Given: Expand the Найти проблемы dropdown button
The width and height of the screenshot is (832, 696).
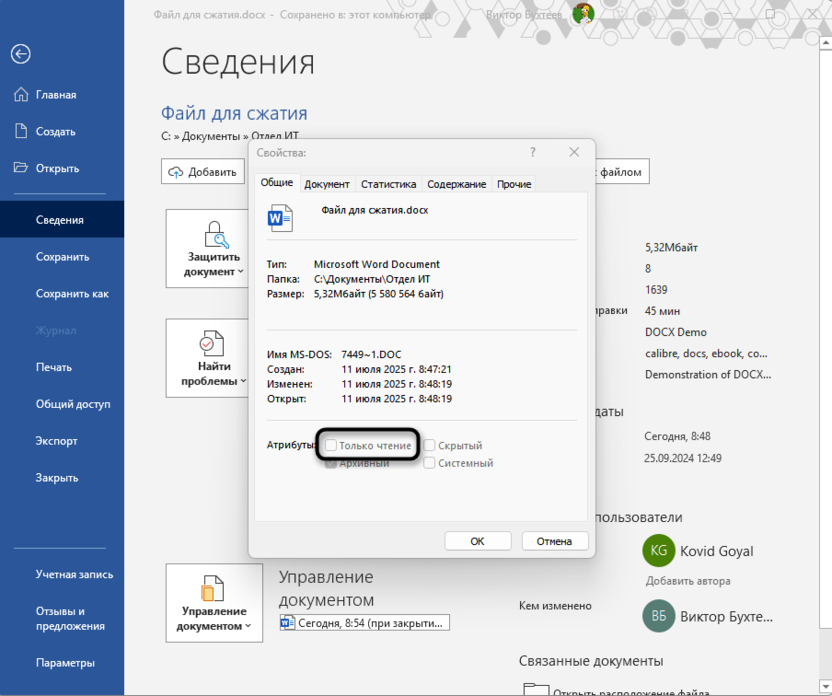Looking at the screenshot, I should coord(207,358).
